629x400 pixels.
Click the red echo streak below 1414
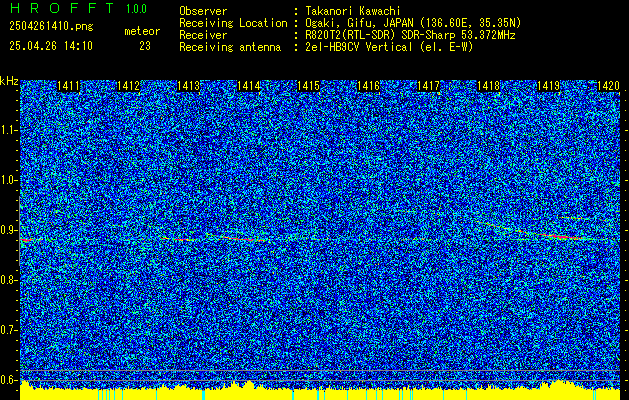(x=241, y=239)
